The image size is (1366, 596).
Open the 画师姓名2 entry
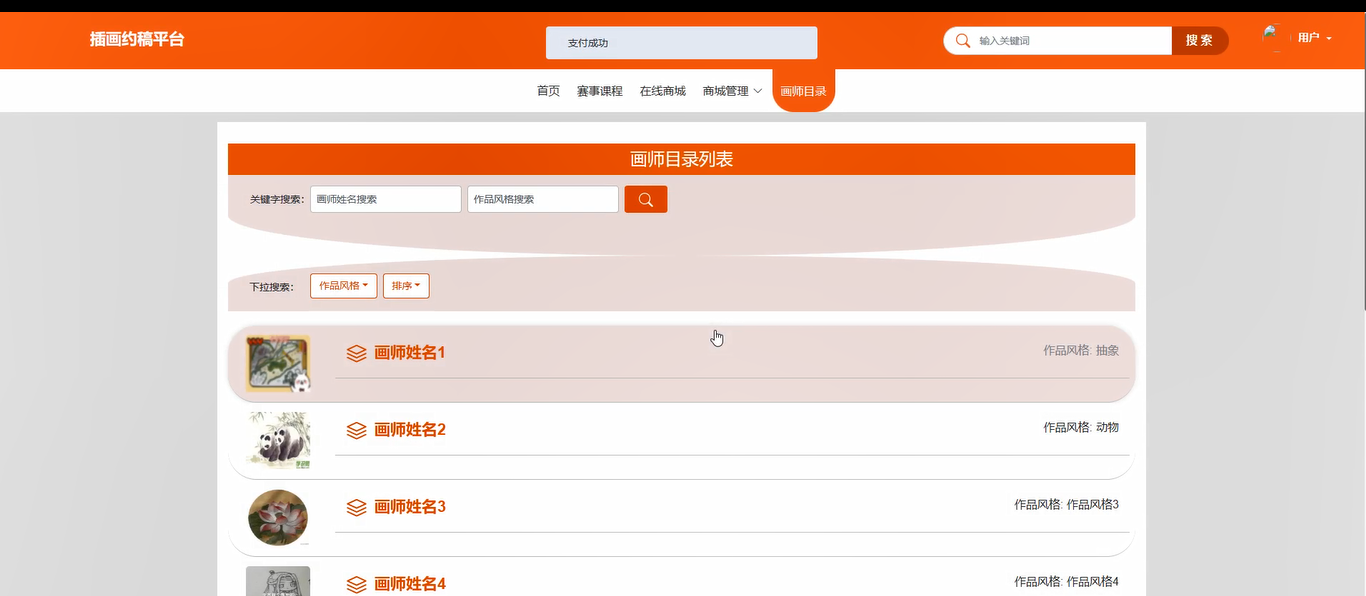tap(410, 430)
